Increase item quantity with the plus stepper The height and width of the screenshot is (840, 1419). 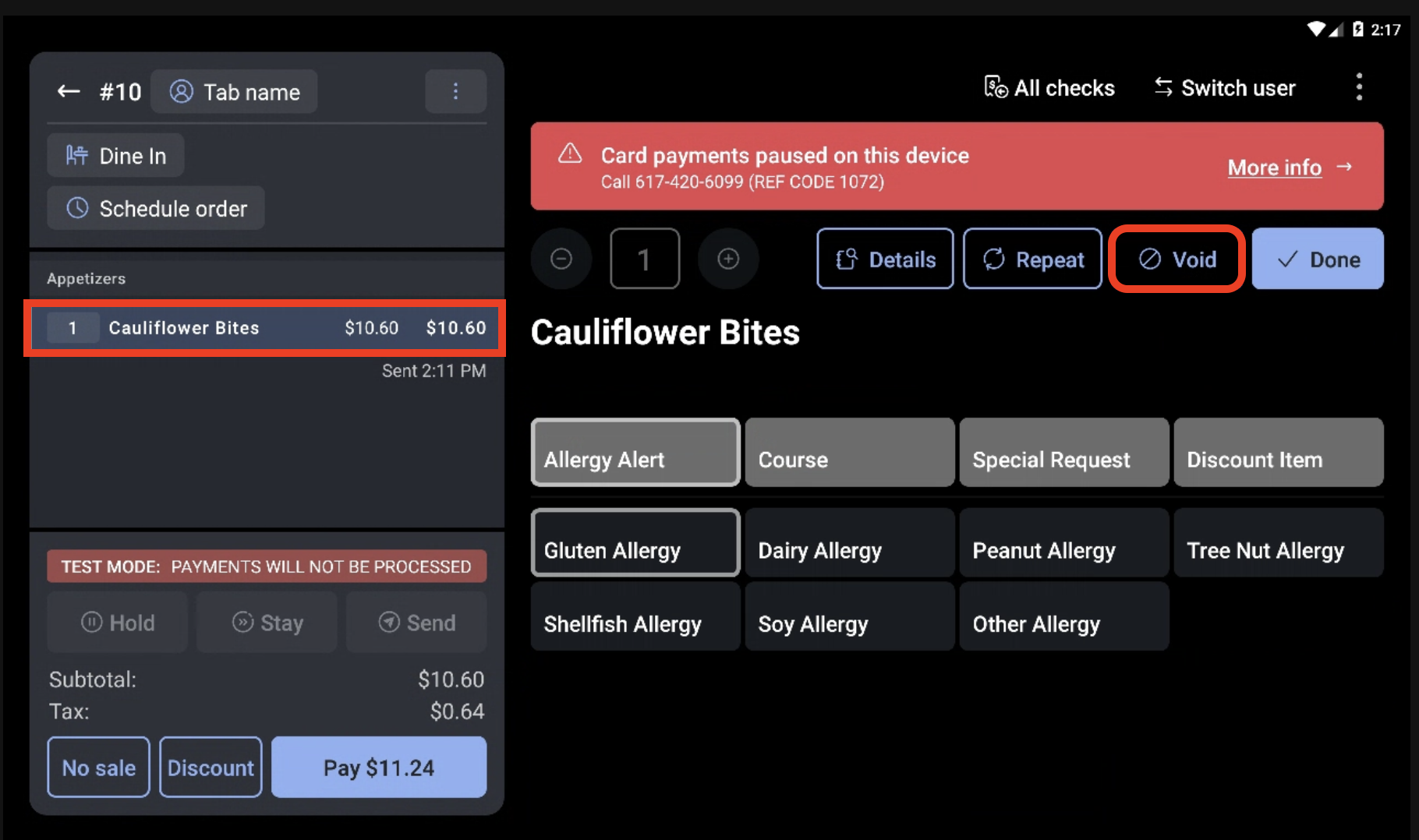point(728,259)
